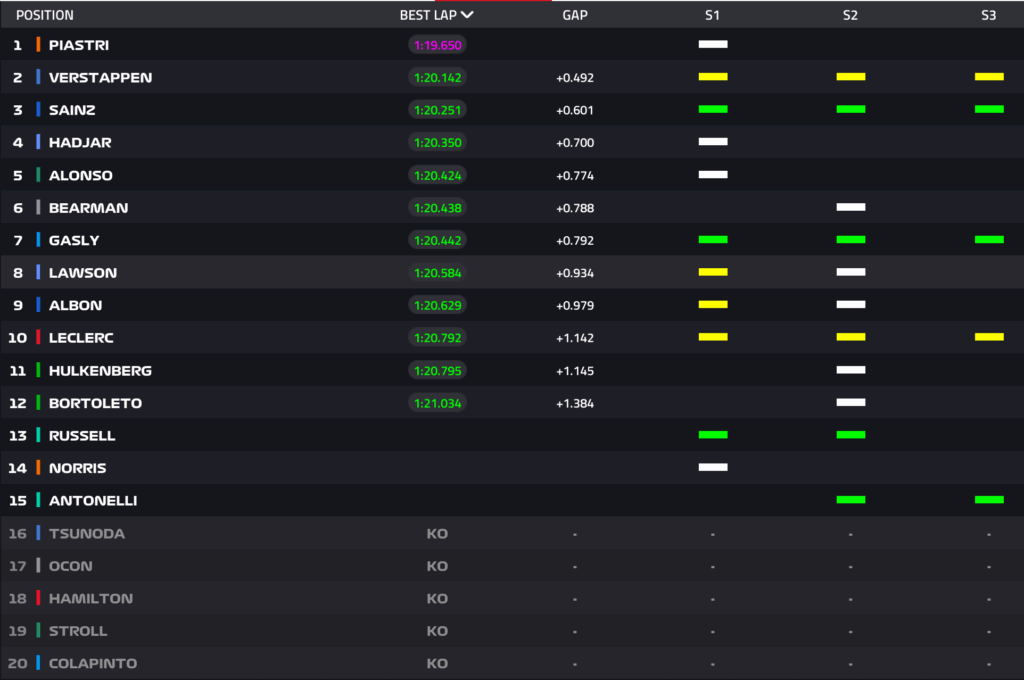The height and width of the screenshot is (680, 1024).
Task: Click Sainz's green S2 sector indicator
Action: 851,109
